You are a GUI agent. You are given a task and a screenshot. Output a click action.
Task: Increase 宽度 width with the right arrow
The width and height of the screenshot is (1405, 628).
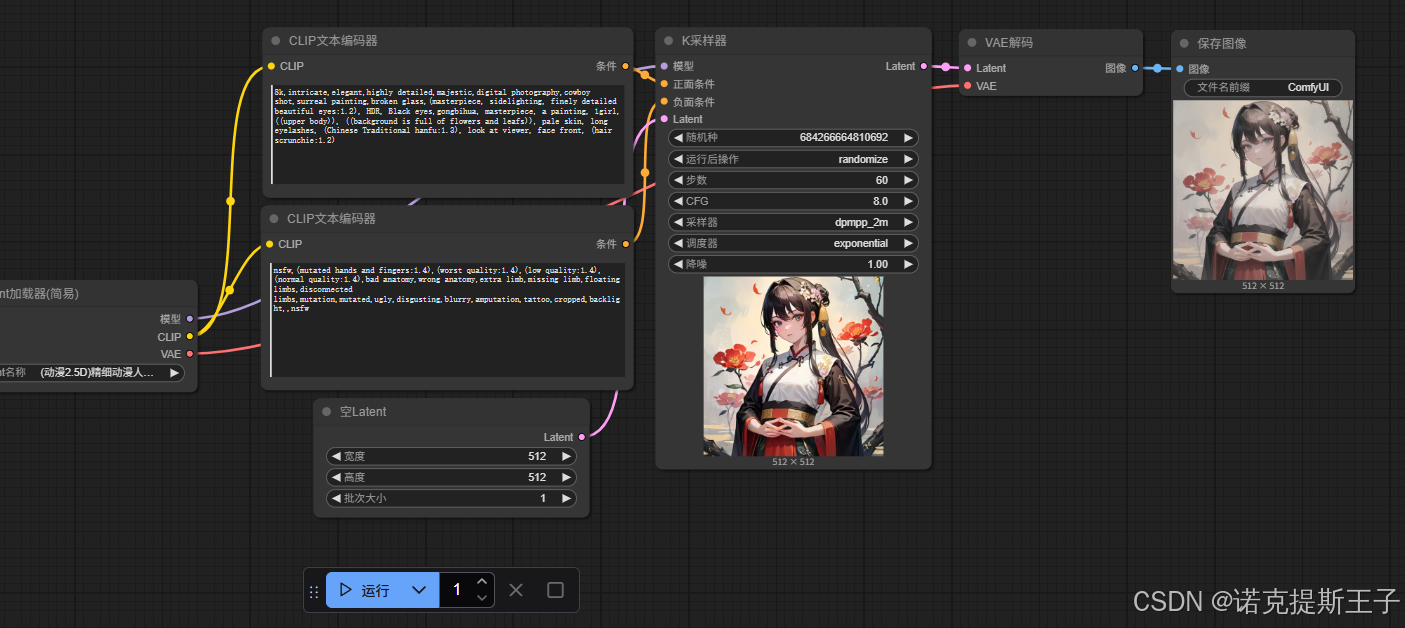coord(566,456)
